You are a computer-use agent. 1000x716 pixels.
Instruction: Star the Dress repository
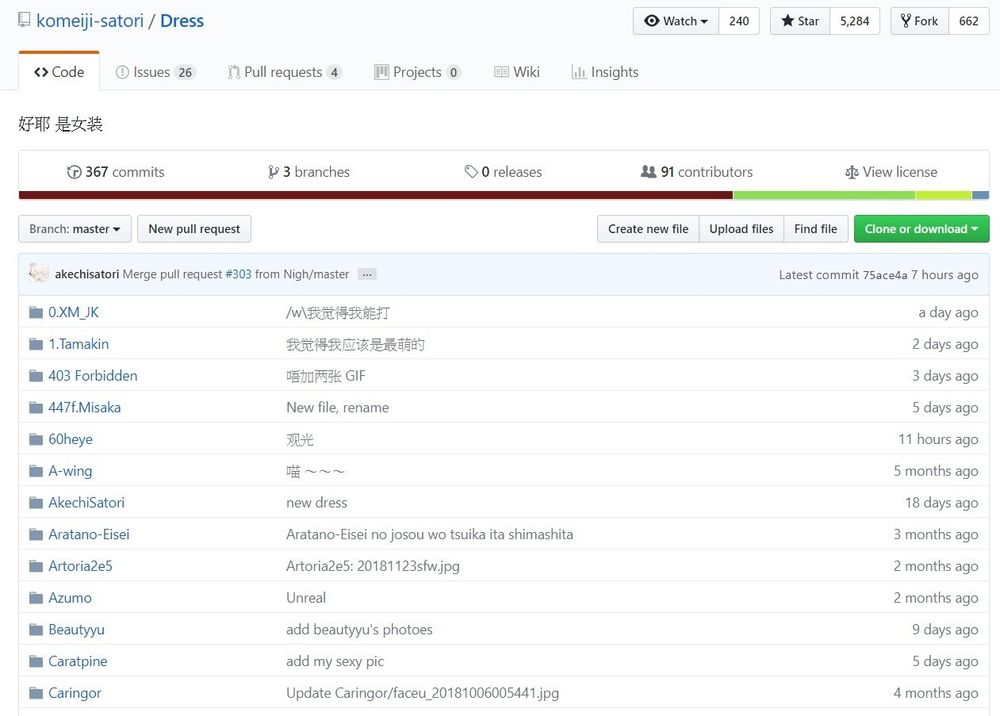800,21
